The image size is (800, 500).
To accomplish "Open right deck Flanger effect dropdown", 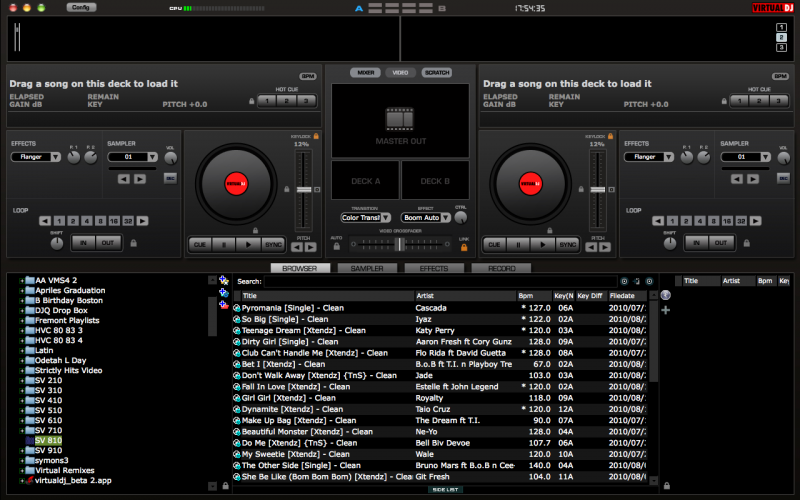I will pyautogui.click(x=668, y=157).
